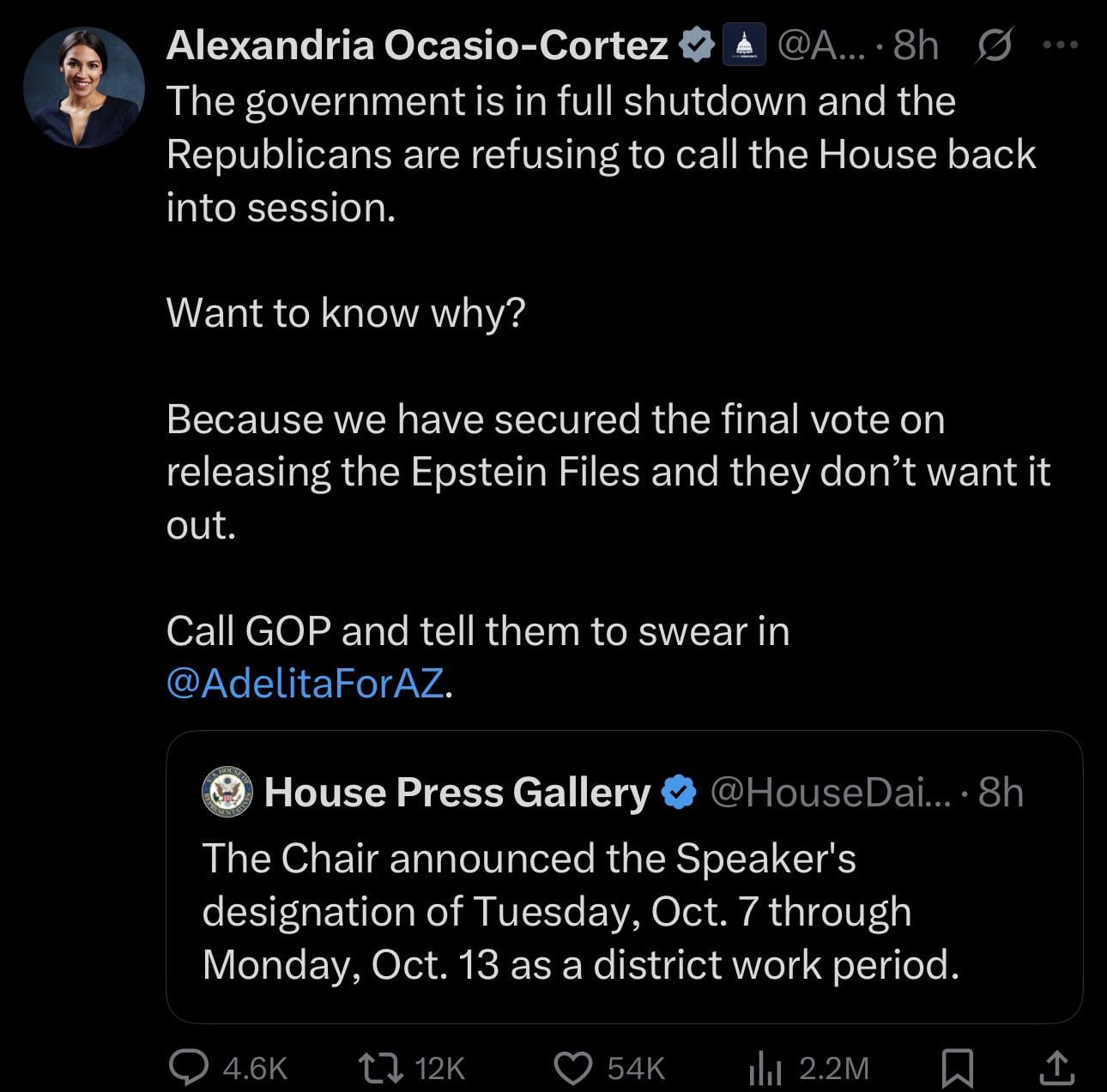Click the 8h timestamp on the main post
The width and height of the screenshot is (1107, 1092).
916,45
